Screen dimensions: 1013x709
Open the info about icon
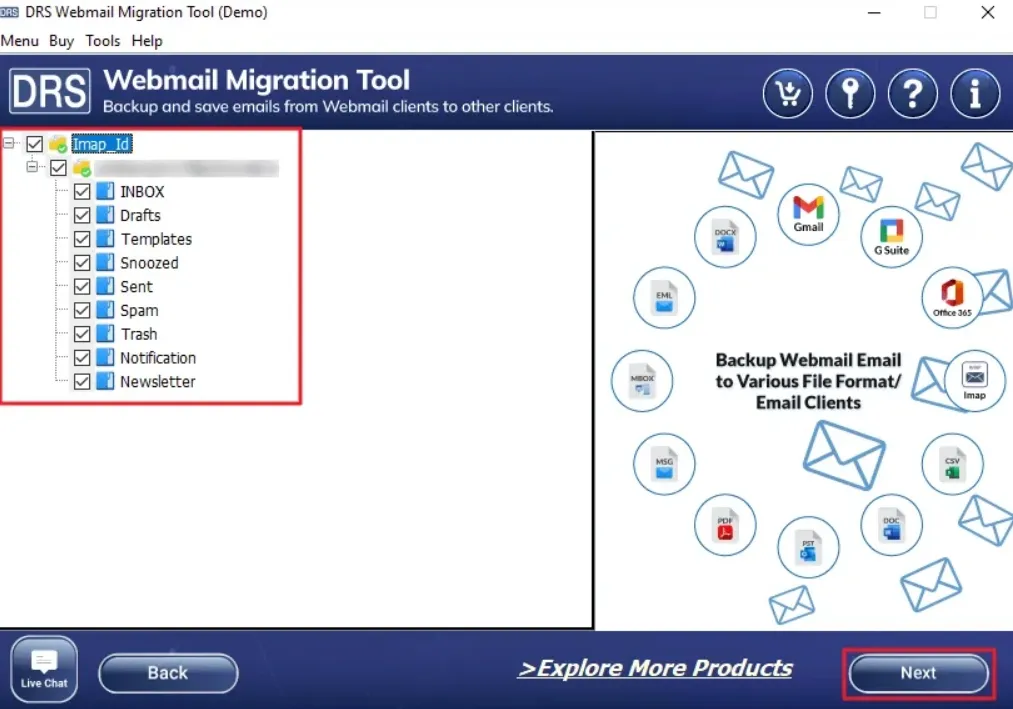click(x=975, y=95)
